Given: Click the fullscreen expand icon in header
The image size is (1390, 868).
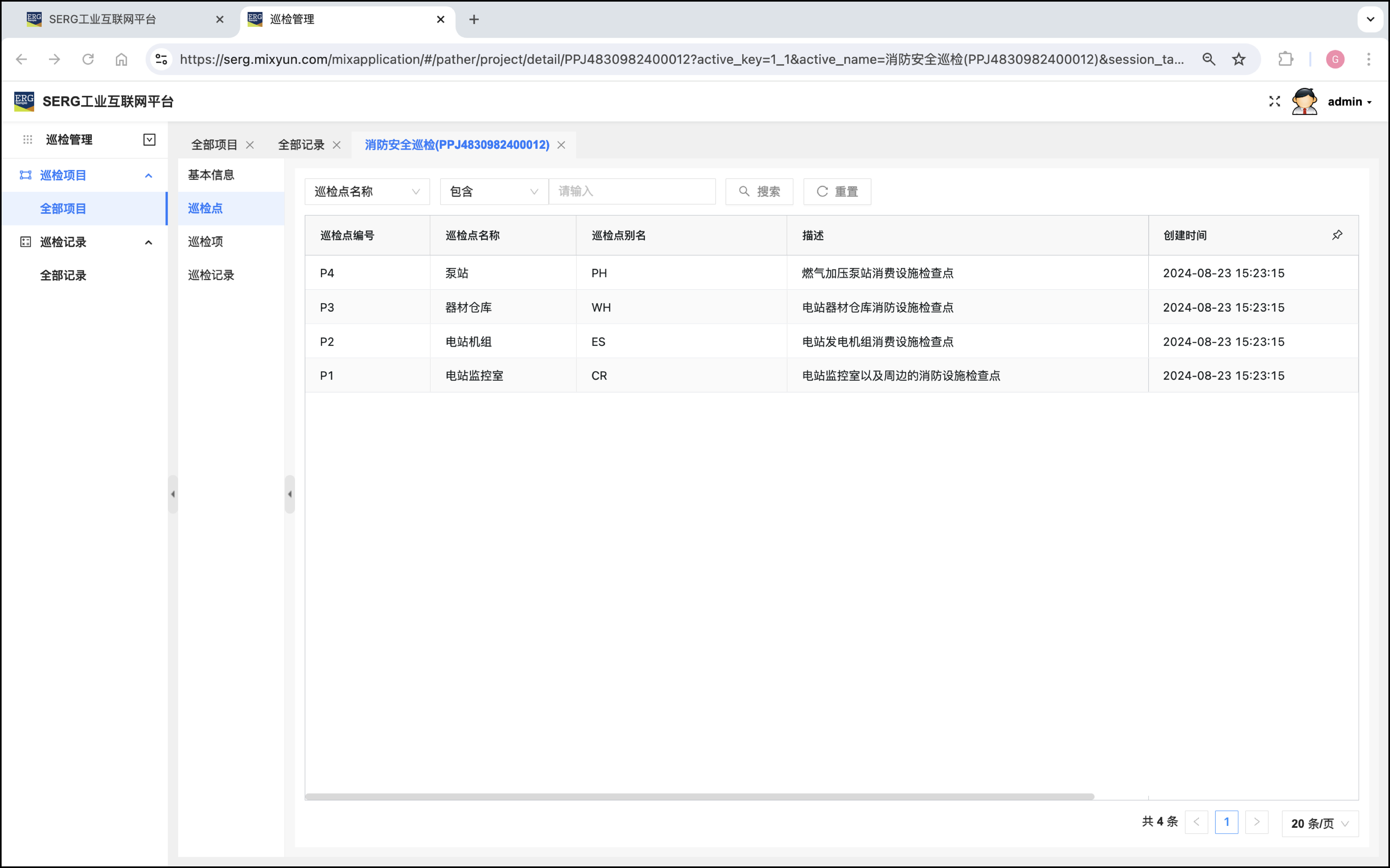Looking at the screenshot, I should pyautogui.click(x=1274, y=101).
